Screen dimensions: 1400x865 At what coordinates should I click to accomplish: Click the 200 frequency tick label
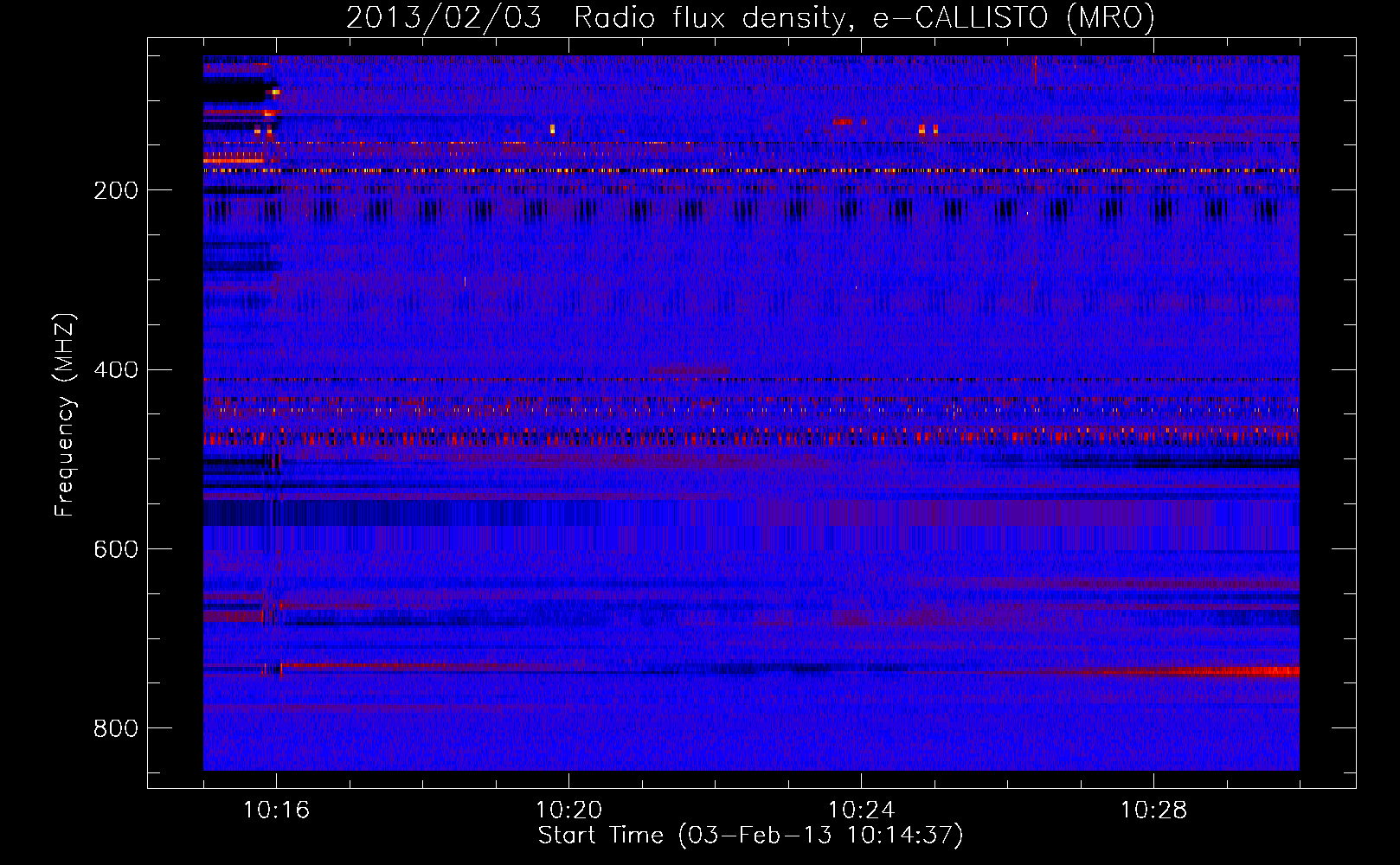pyautogui.click(x=116, y=190)
